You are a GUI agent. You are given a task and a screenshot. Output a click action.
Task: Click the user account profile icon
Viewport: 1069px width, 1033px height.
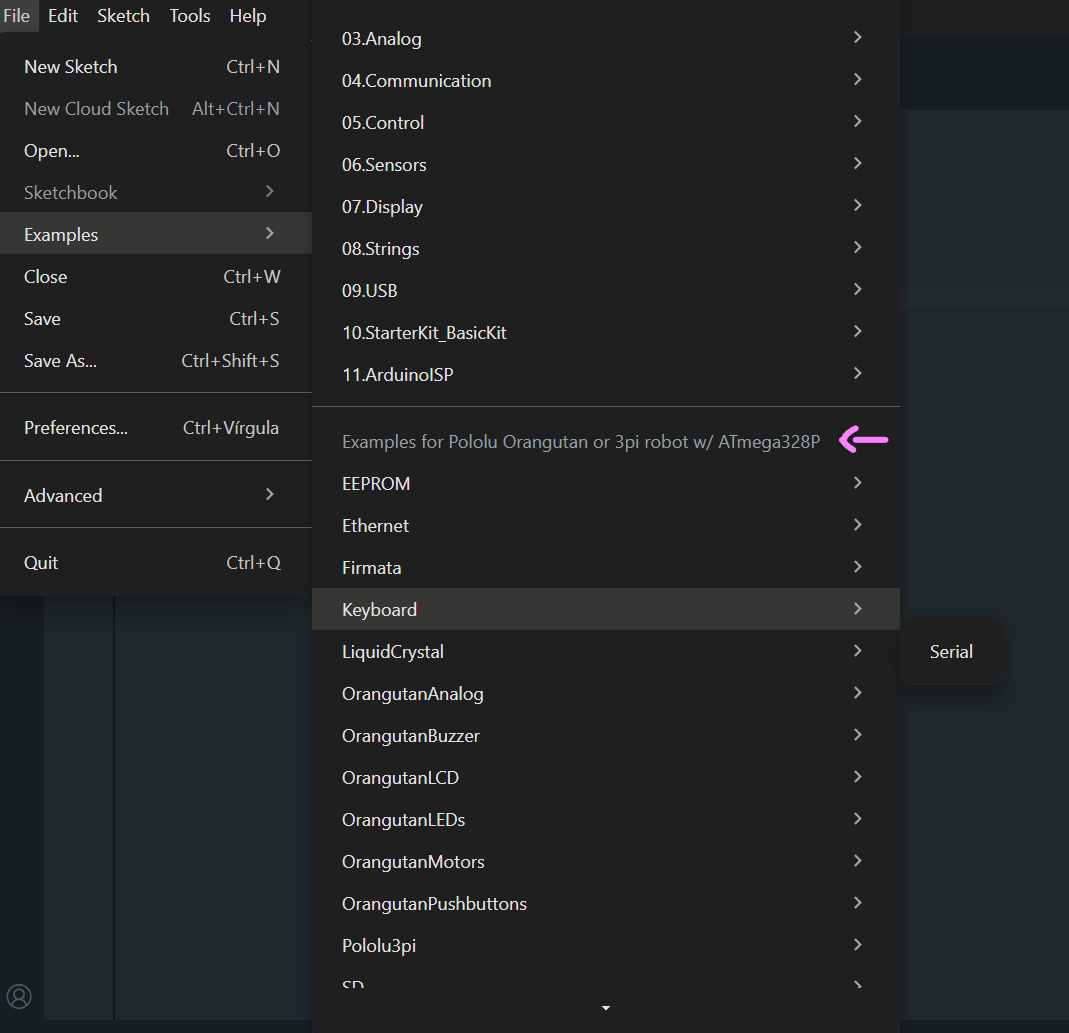click(x=19, y=996)
